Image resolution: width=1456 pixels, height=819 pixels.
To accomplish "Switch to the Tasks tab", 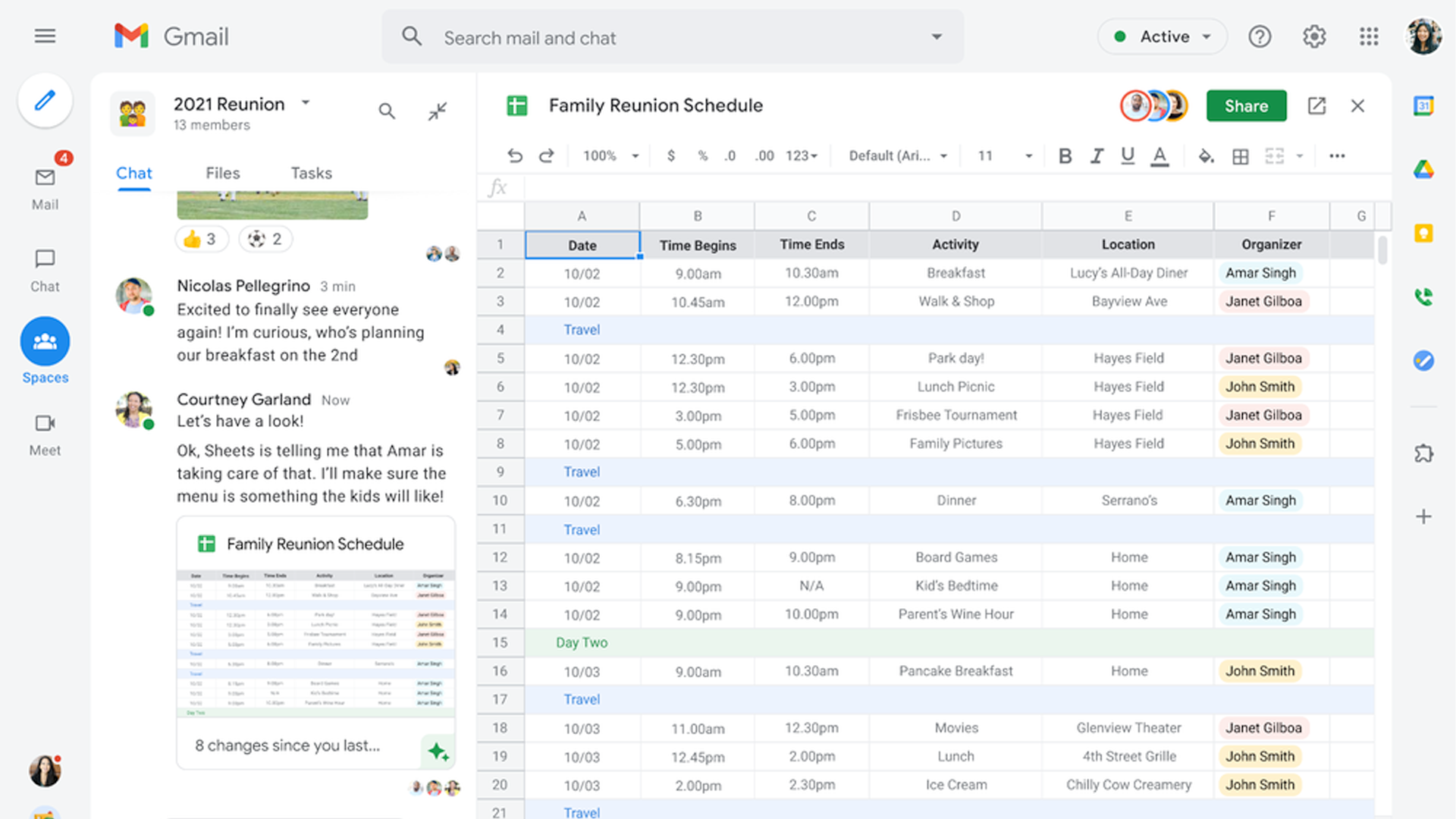I will [x=311, y=173].
